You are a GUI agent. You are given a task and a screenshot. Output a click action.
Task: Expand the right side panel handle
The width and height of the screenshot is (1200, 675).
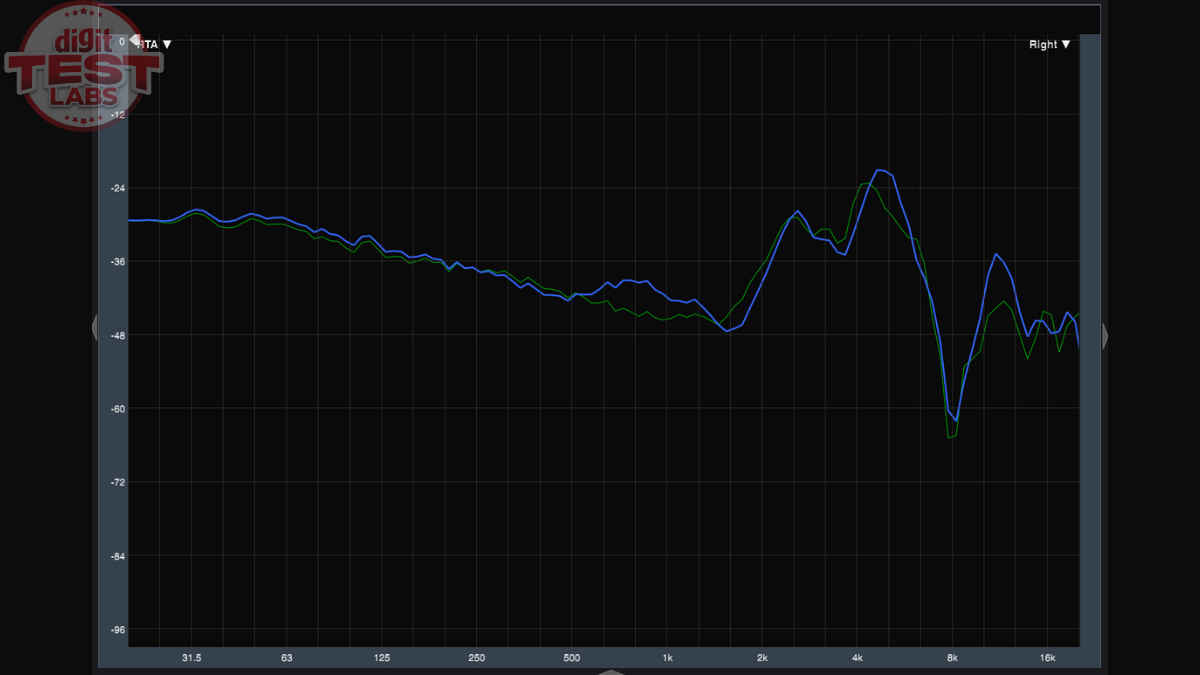[x=1104, y=336]
